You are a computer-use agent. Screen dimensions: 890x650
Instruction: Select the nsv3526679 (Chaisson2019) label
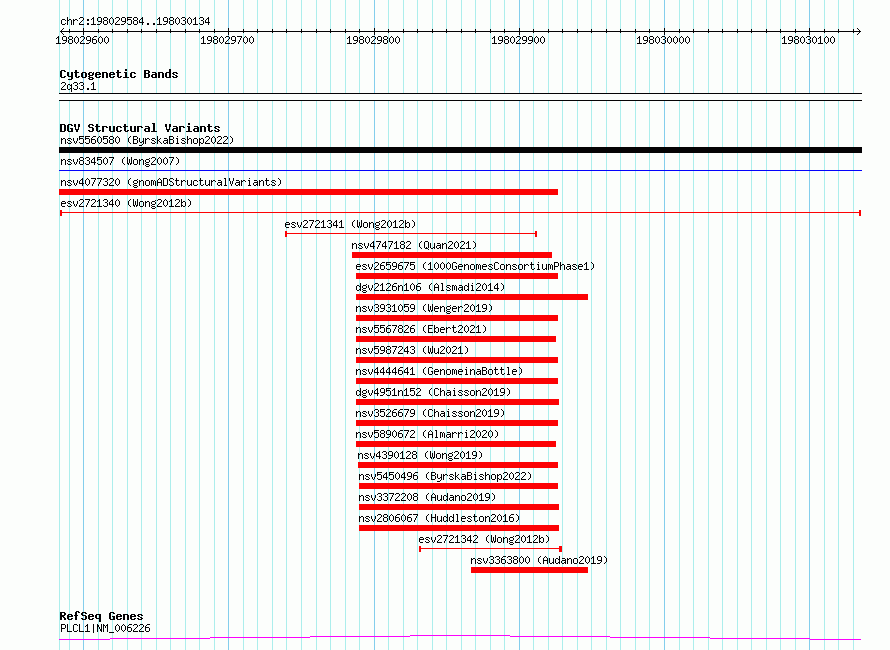(x=430, y=413)
